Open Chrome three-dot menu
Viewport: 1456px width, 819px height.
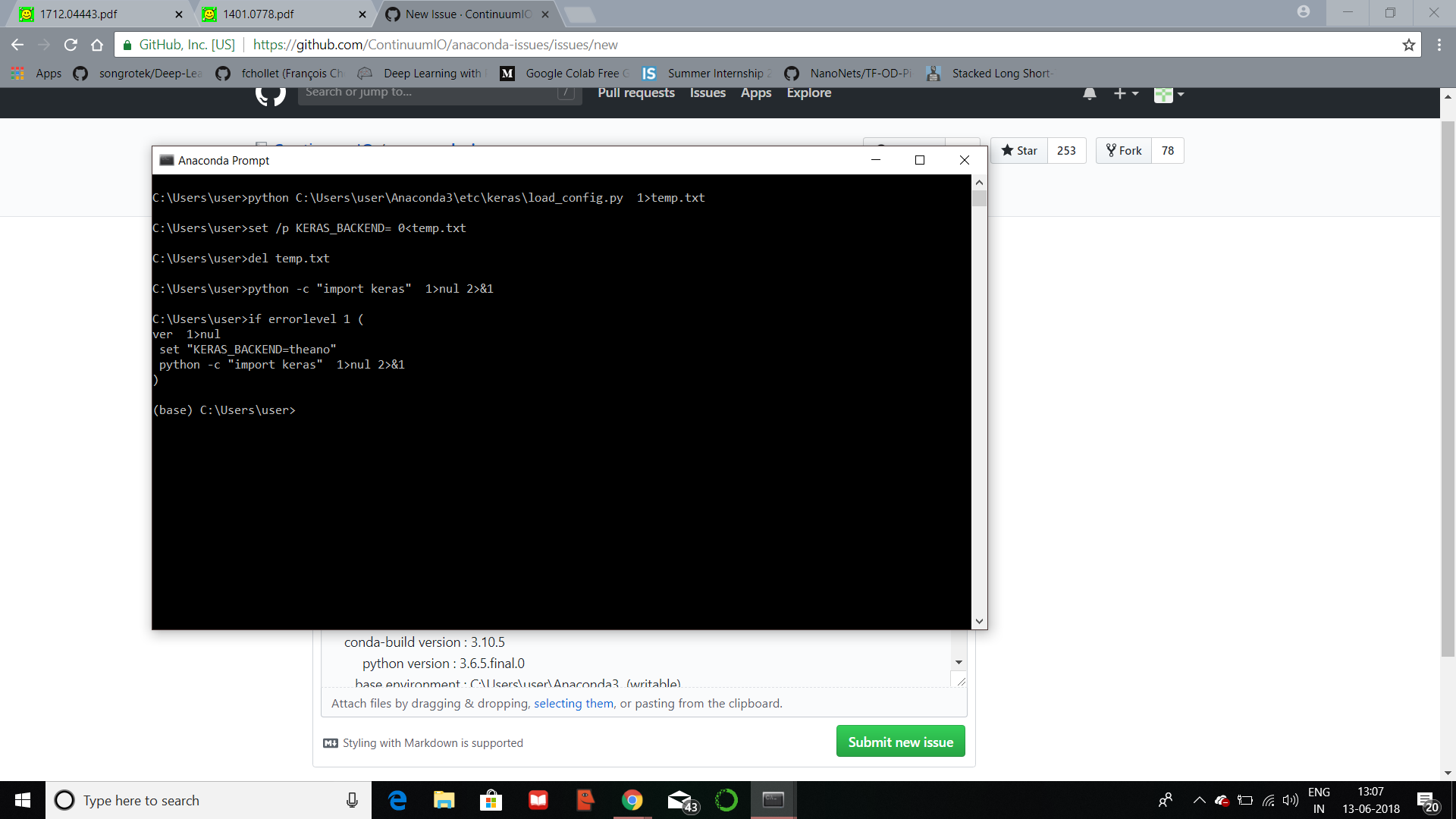1439,45
